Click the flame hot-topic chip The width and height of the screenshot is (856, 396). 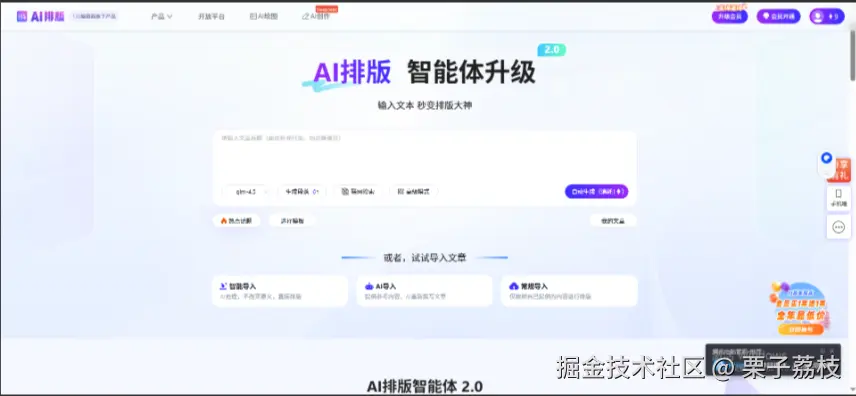[x=236, y=221]
